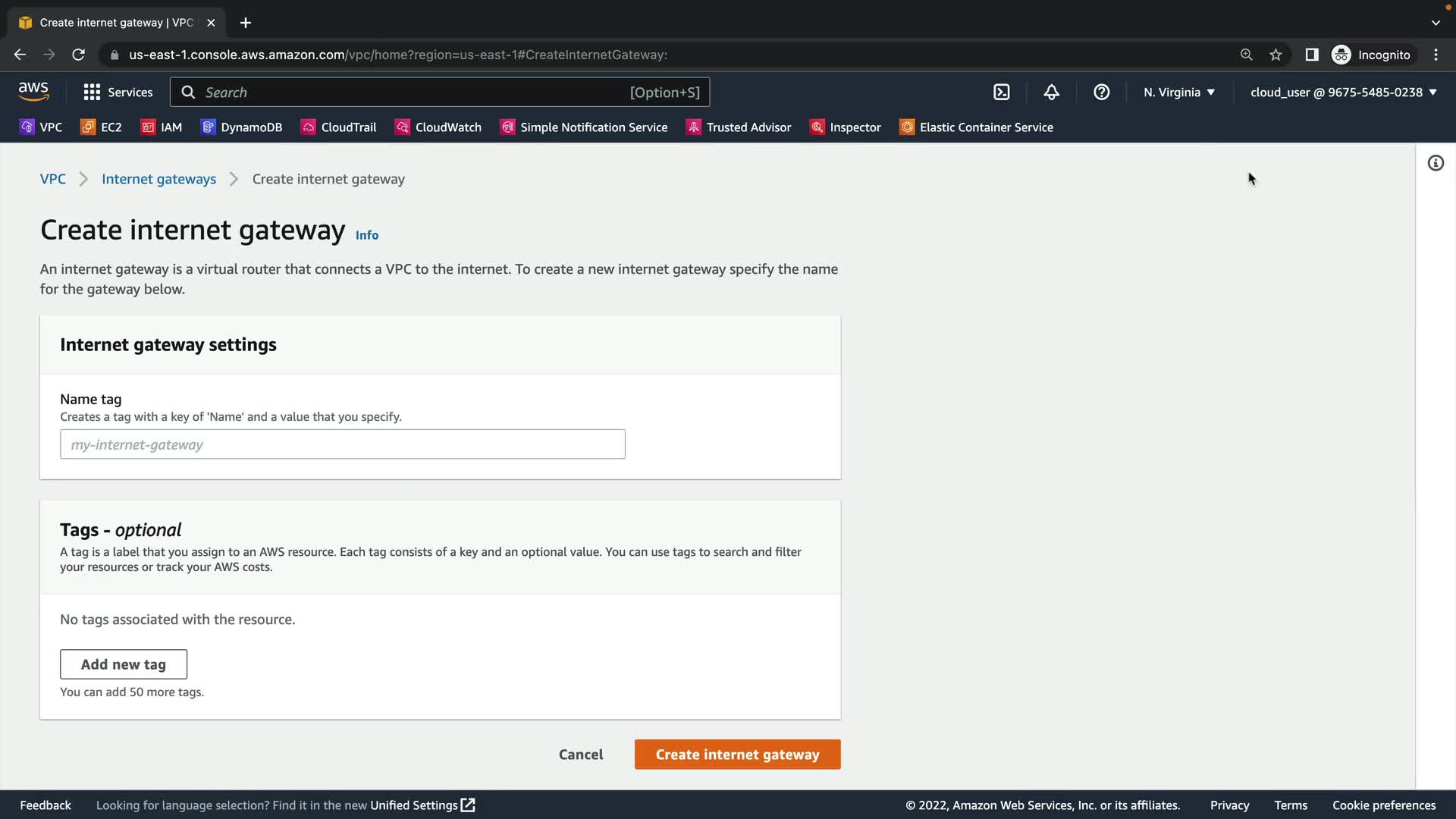The image size is (1456, 819).
Task: Open Chrome's three-dot menu
Action: click(x=1436, y=55)
